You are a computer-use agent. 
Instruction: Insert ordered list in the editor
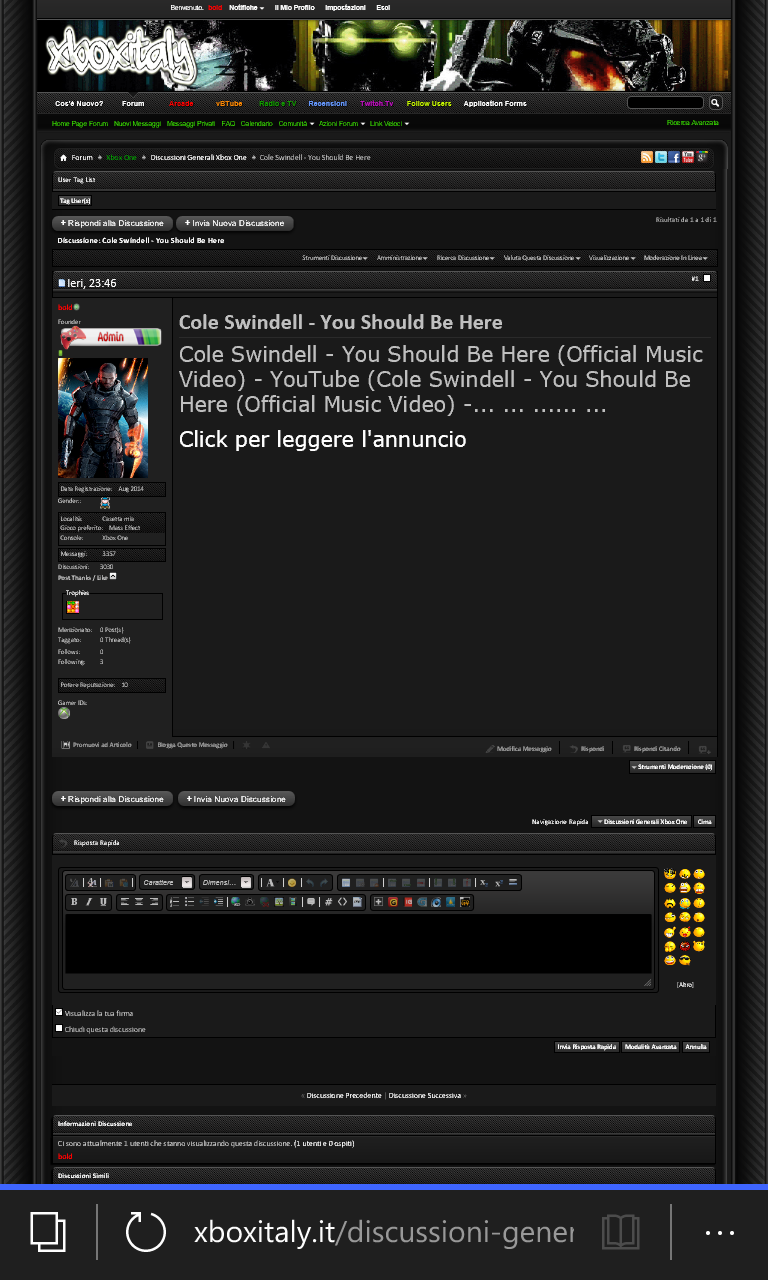[174, 902]
